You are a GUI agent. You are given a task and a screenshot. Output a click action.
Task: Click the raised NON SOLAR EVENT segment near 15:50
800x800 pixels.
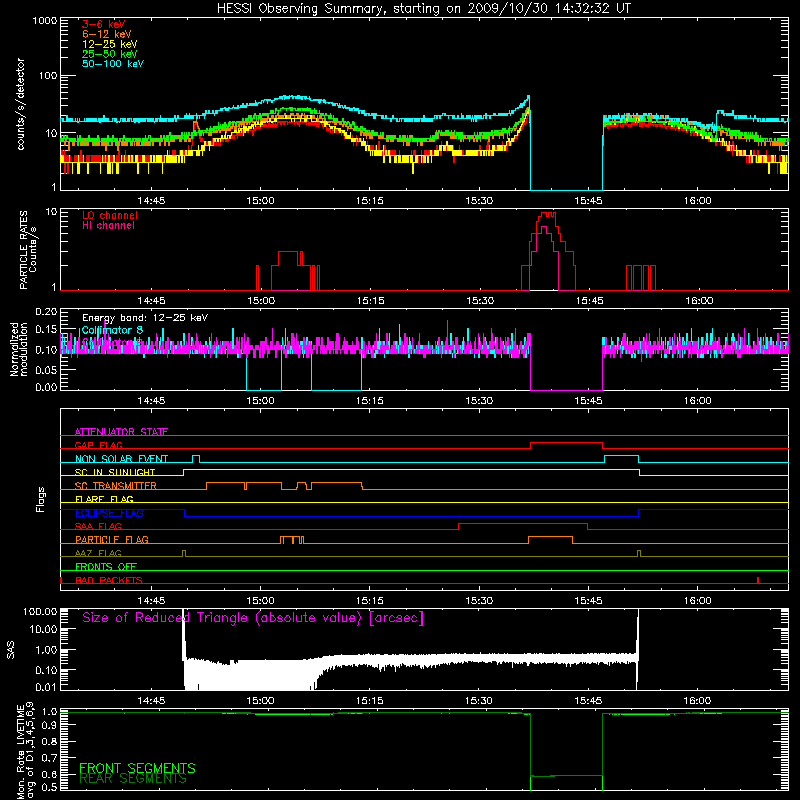(621, 456)
